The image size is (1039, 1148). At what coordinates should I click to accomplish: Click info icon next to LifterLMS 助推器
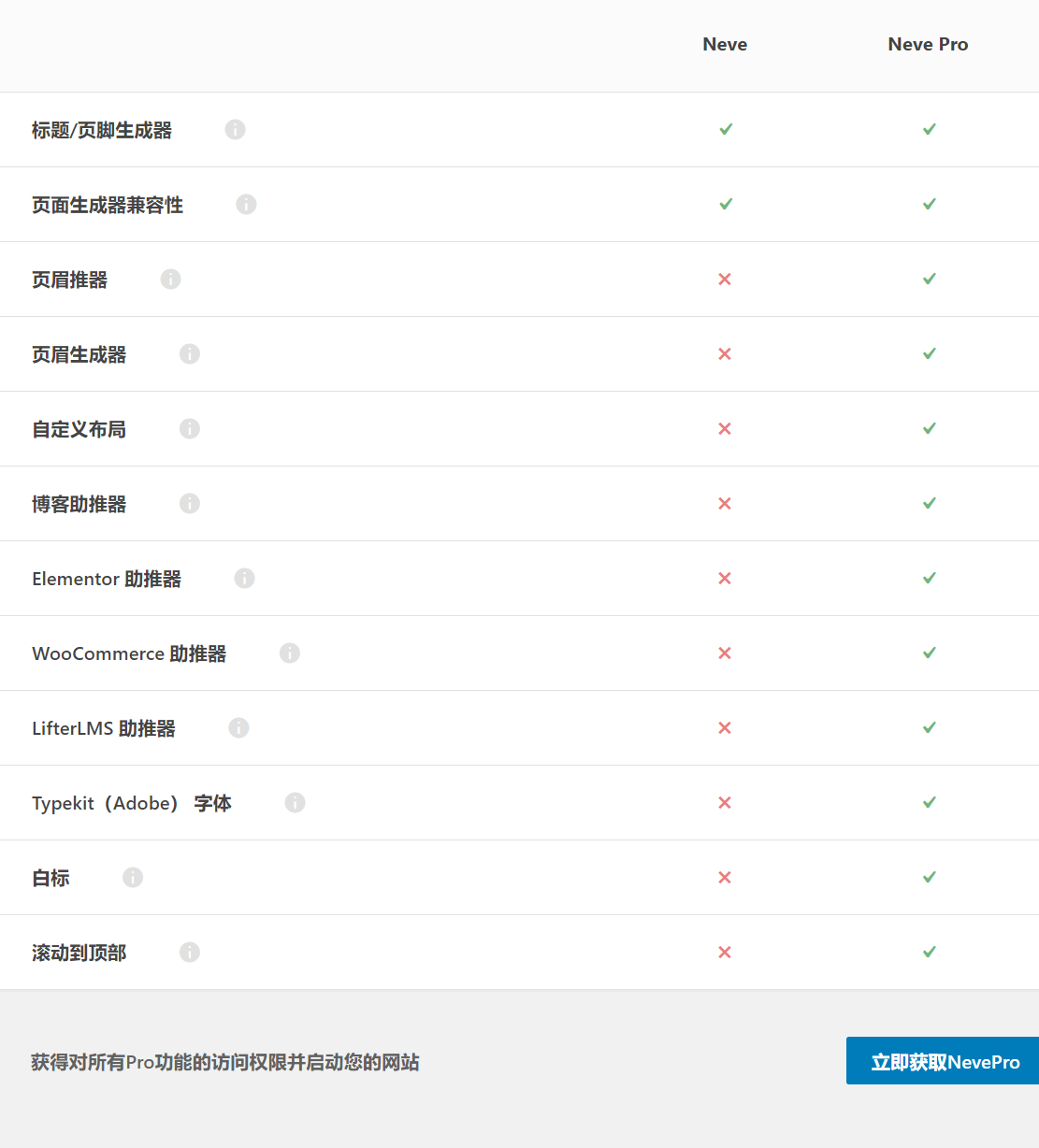pyautogui.click(x=238, y=727)
